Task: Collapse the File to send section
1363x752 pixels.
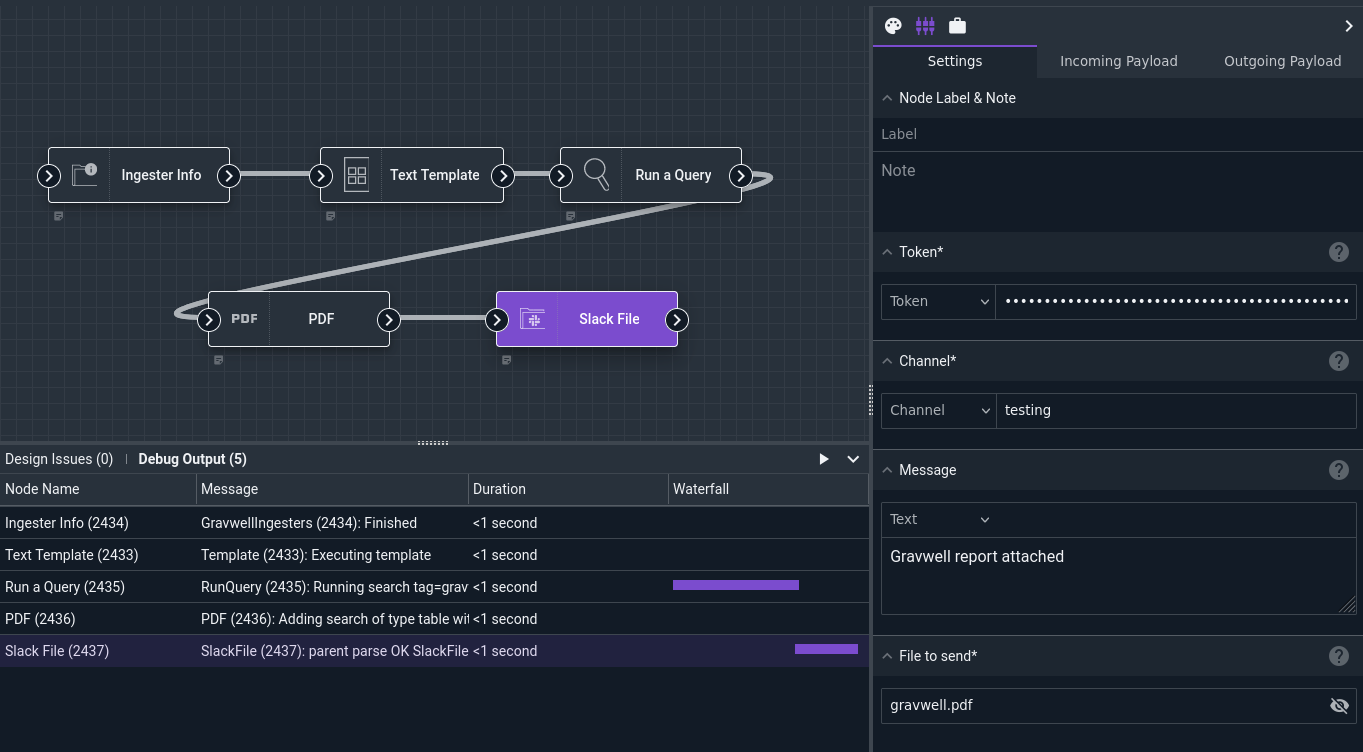Action: tap(887, 656)
